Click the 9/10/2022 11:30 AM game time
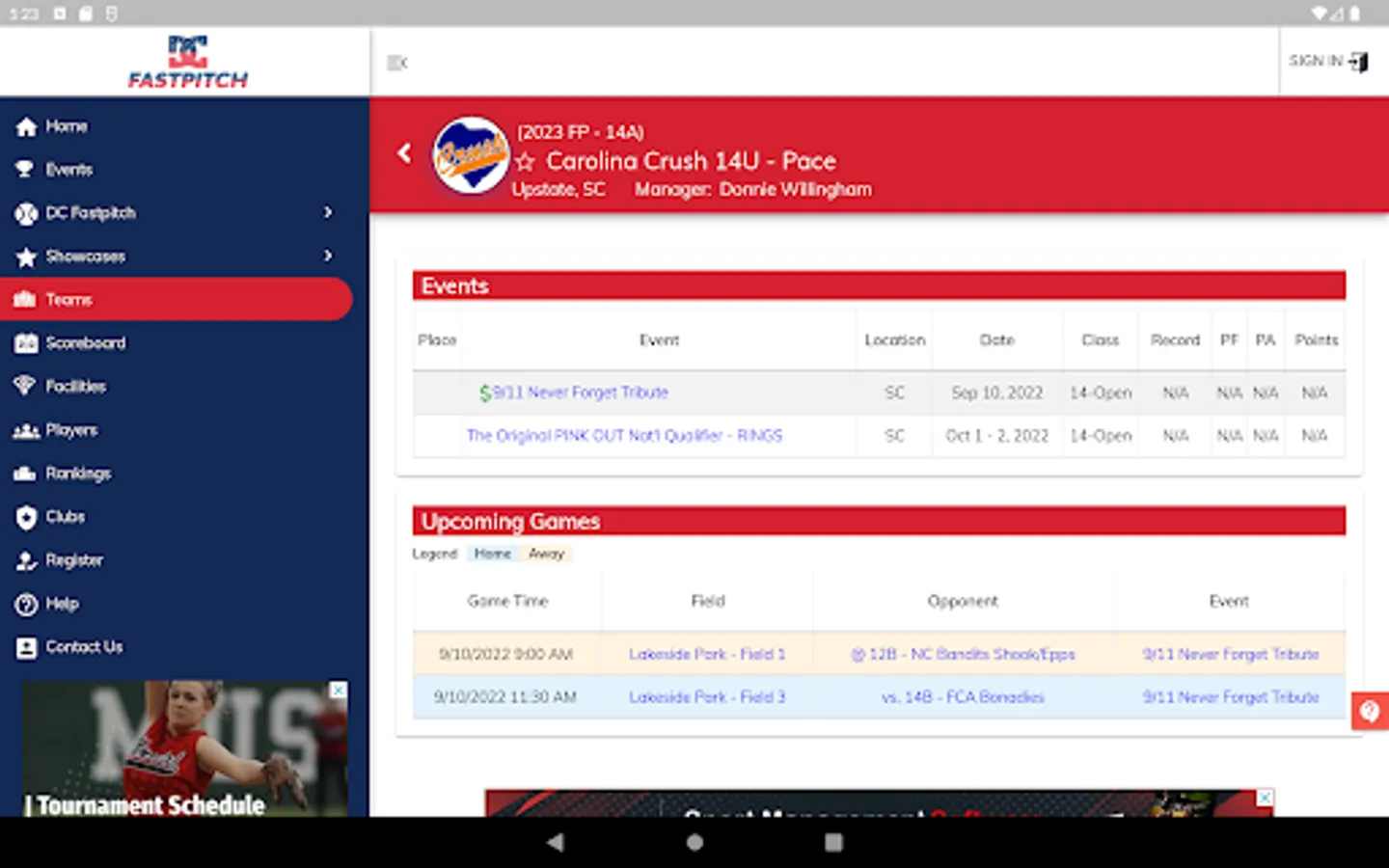This screenshot has width=1389, height=868. pos(505,697)
